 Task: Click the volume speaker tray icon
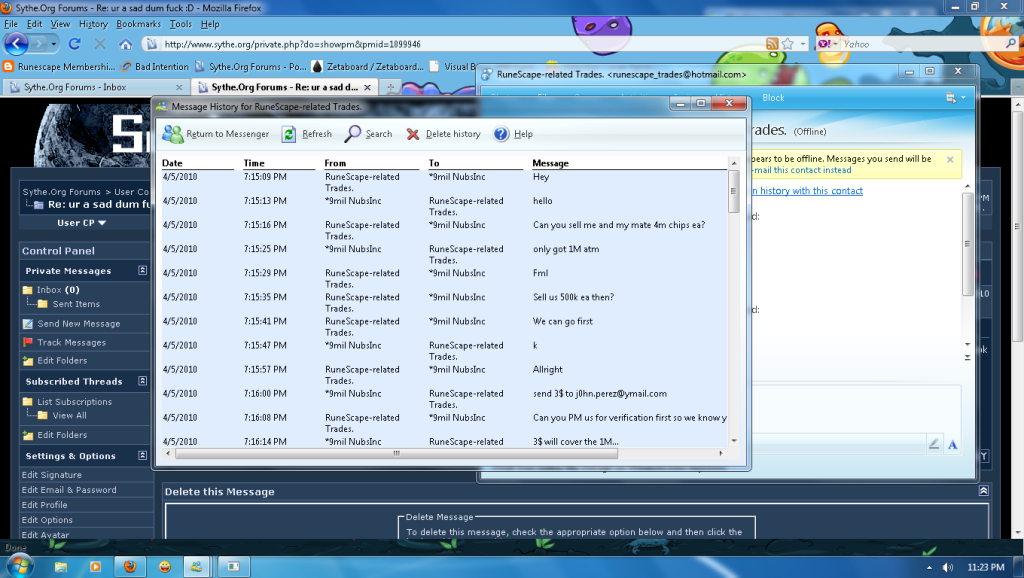click(948, 567)
